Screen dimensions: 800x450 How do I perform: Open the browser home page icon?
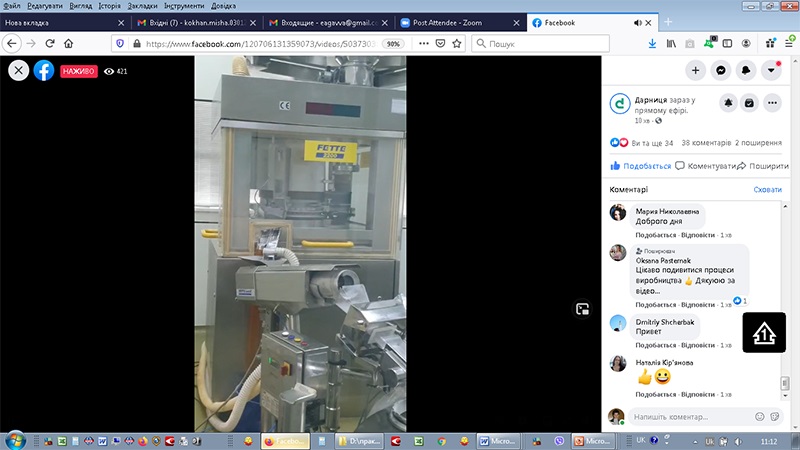[68, 43]
